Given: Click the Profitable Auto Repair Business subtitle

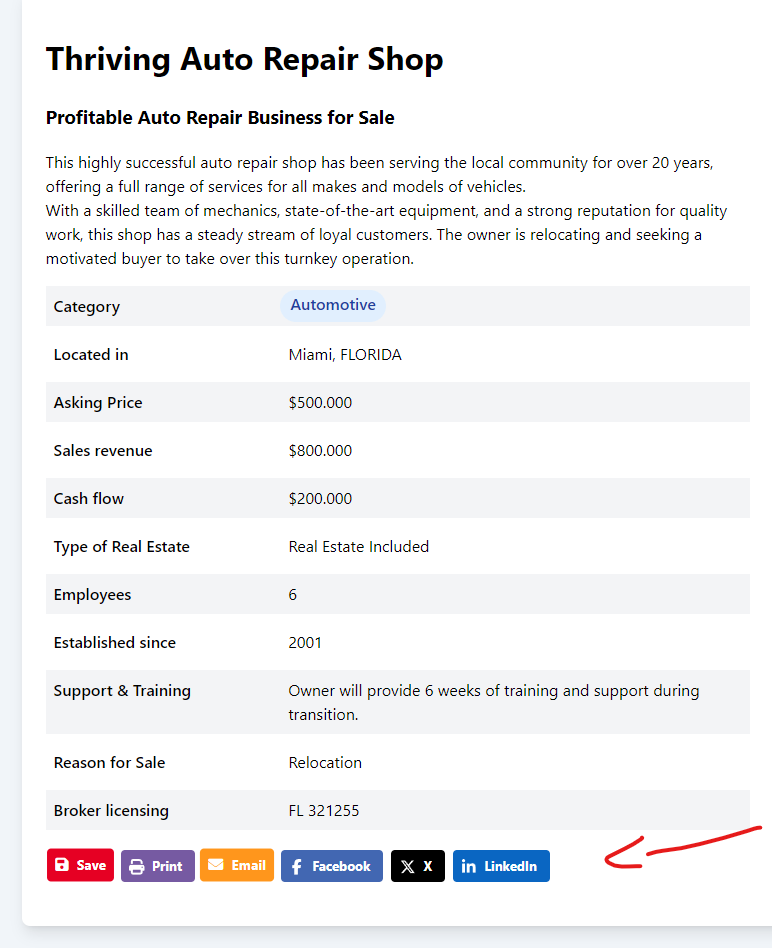Looking at the screenshot, I should pyautogui.click(x=220, y=118).
